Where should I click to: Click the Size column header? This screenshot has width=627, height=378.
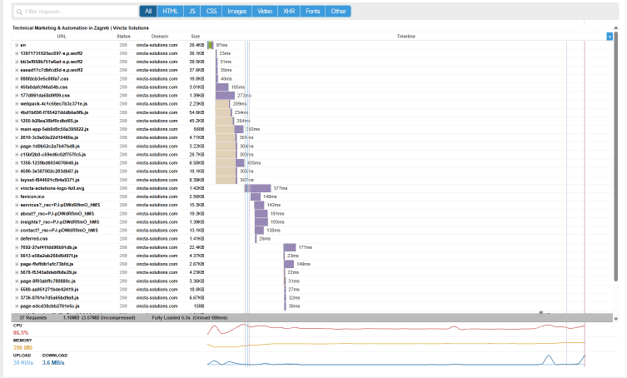pyautogui.click(x=195, y=36)
